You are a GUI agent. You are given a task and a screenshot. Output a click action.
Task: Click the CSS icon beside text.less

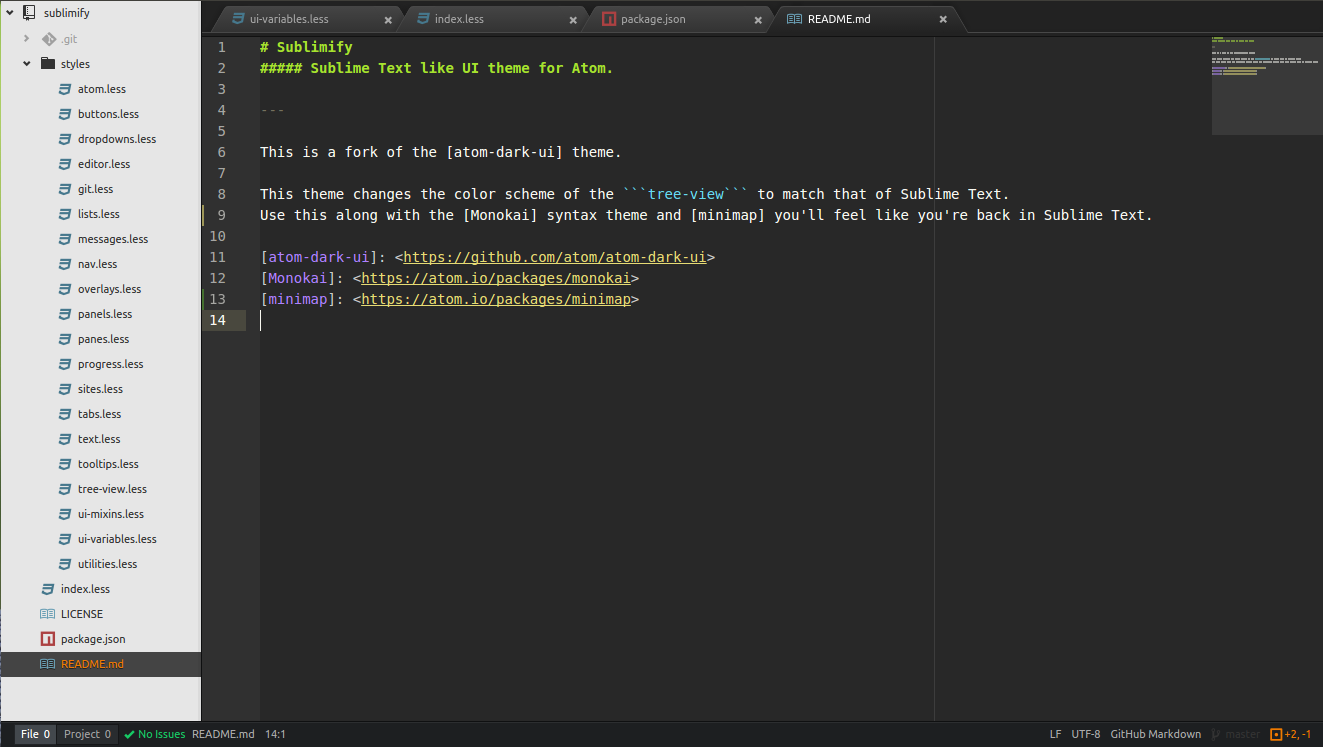pos(64,439)
